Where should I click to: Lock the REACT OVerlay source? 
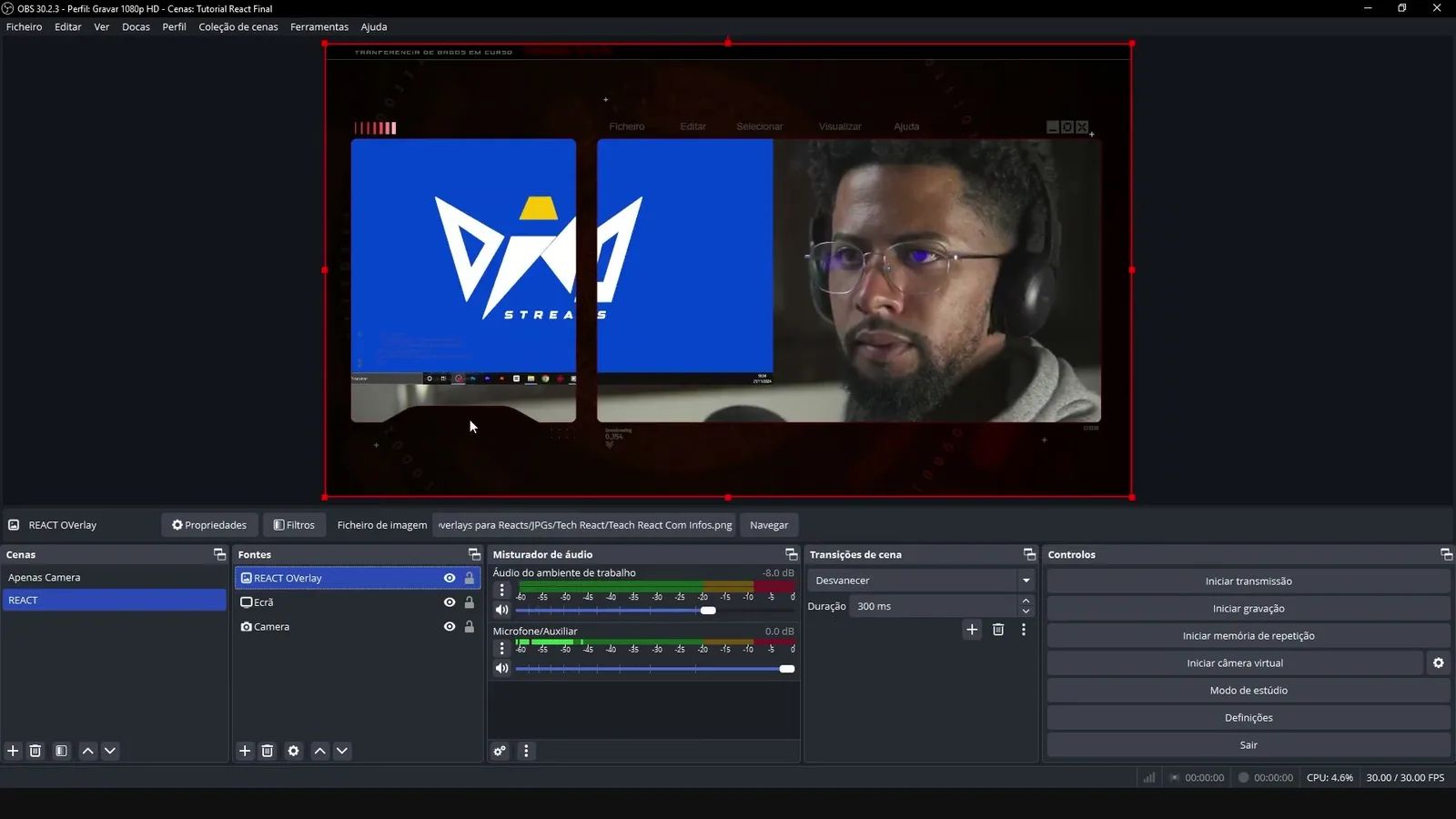point(470,578)
